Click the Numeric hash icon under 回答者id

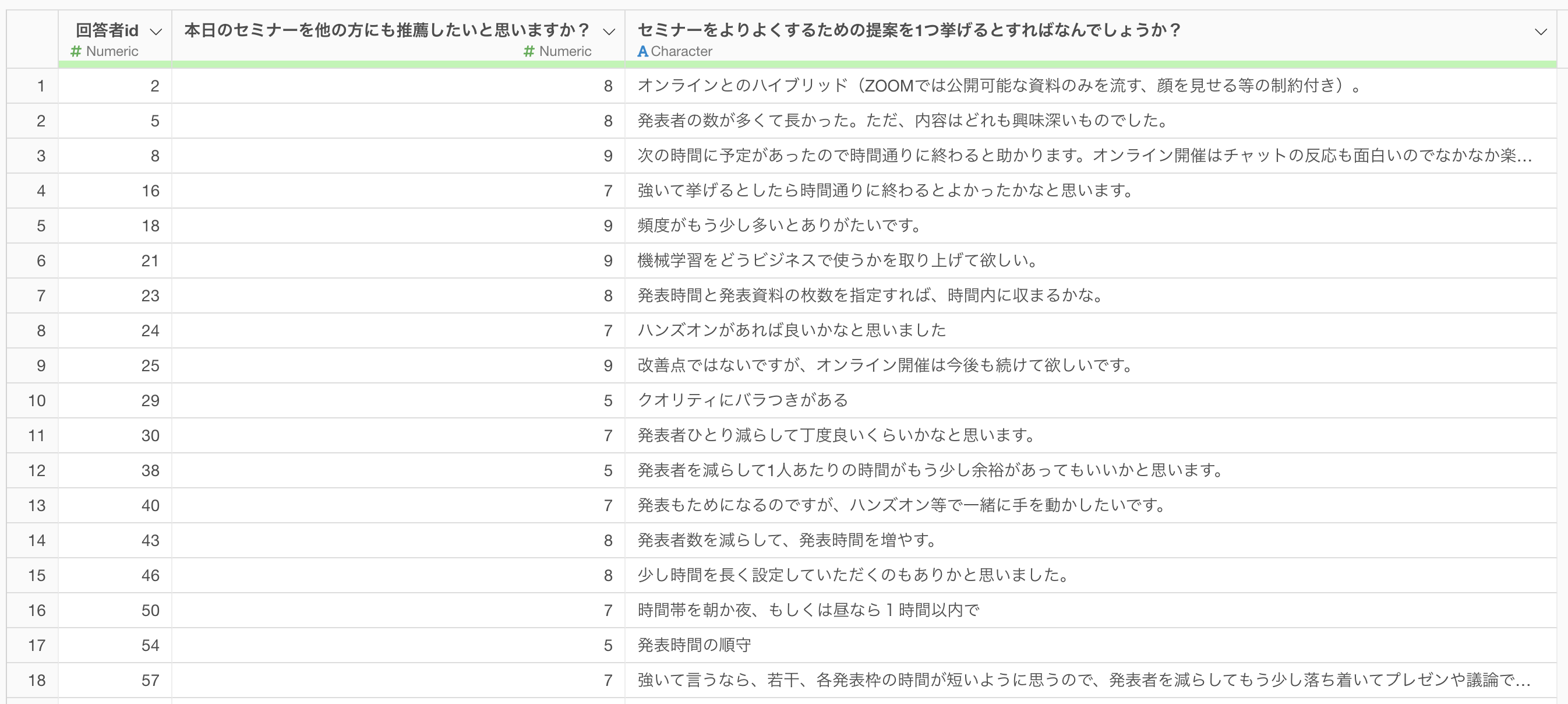click(x=76, y=51)
